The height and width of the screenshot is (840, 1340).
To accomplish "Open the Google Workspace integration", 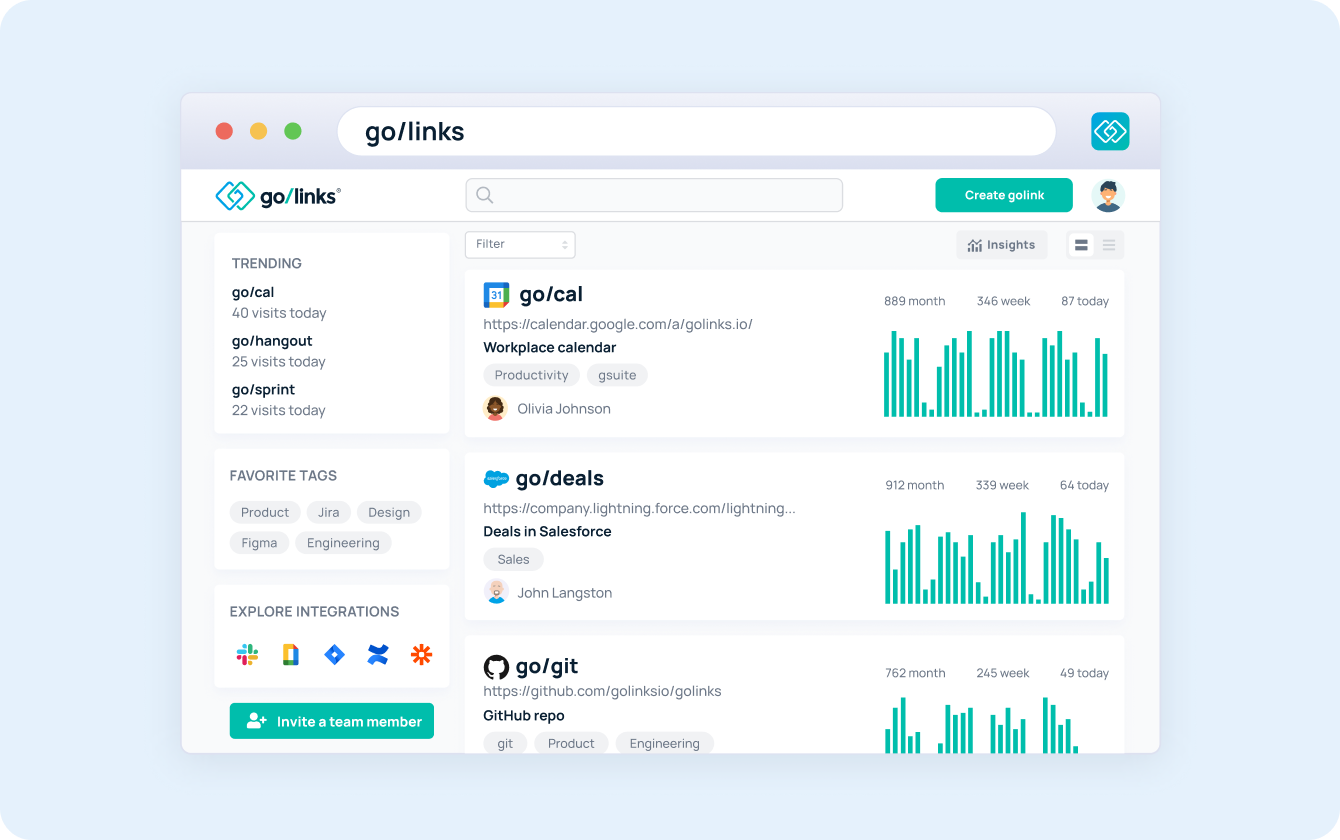I will pyautogui.click(x=290, y=655).
